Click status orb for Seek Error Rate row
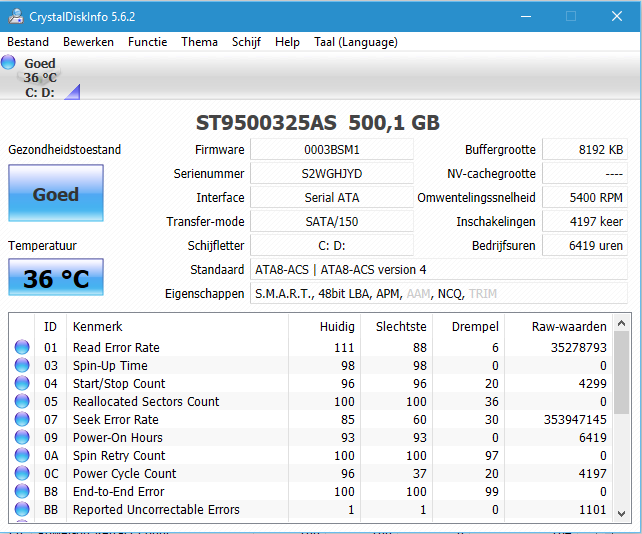Viewport: 642px width, 534px height. point(22,419)
